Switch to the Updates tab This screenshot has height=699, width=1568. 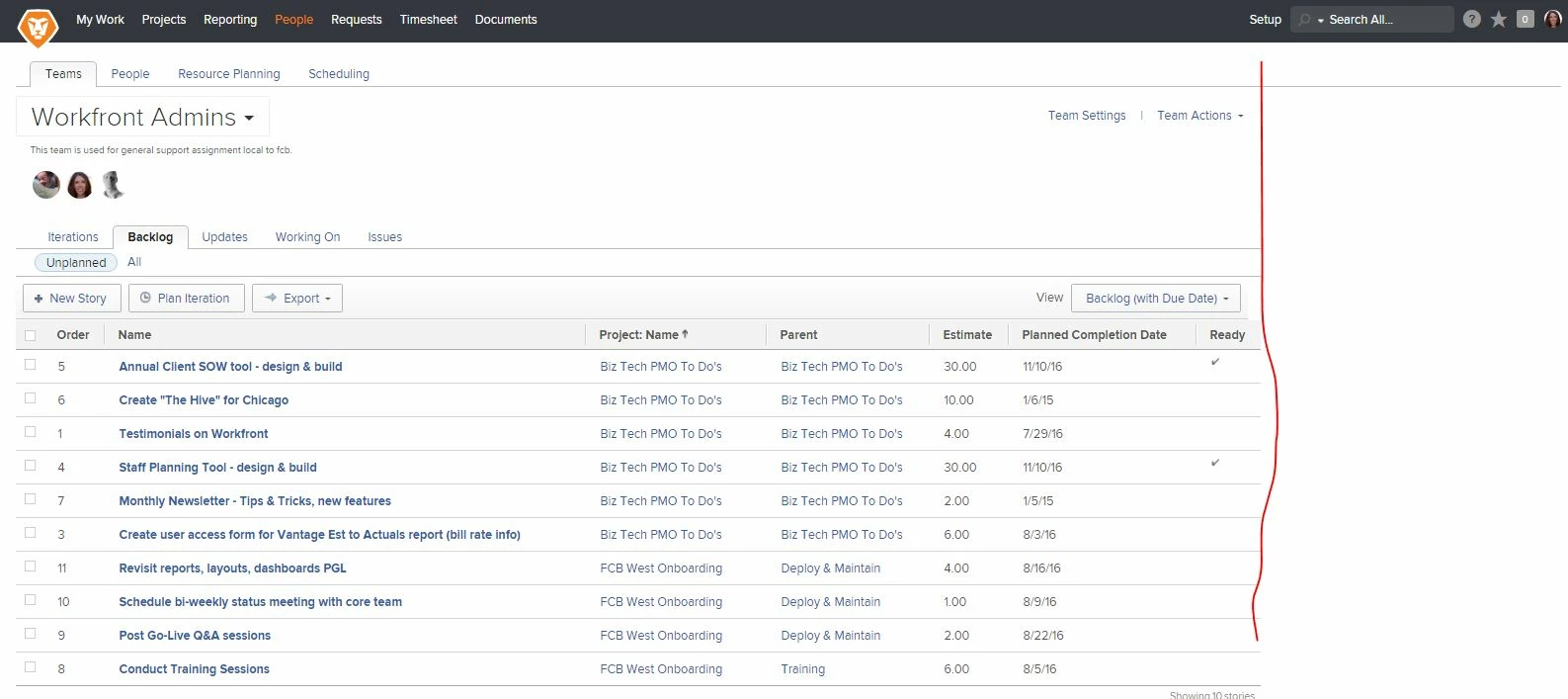[225, 237]
